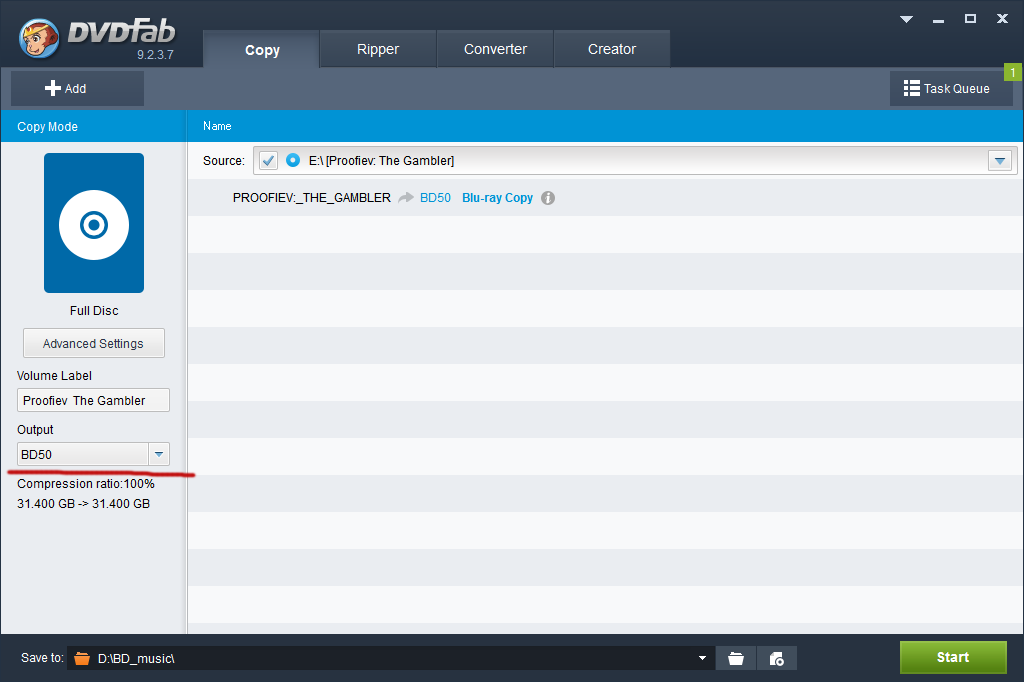Open the info icon beside Blu-ray Copy
Image resolution: width=1024 pixels, height=682 pixels.
(x=548, y=198)
